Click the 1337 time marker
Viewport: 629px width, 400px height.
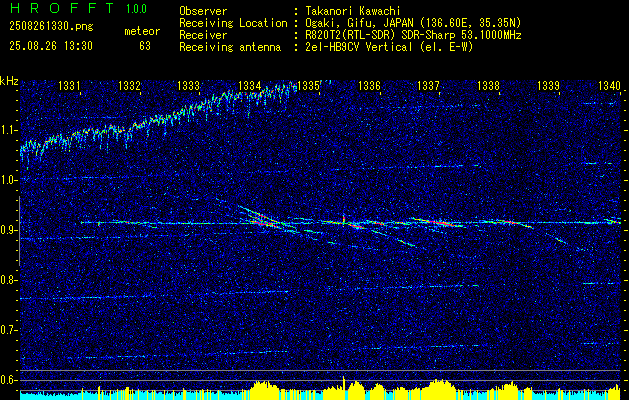click(x=428, y=85)
